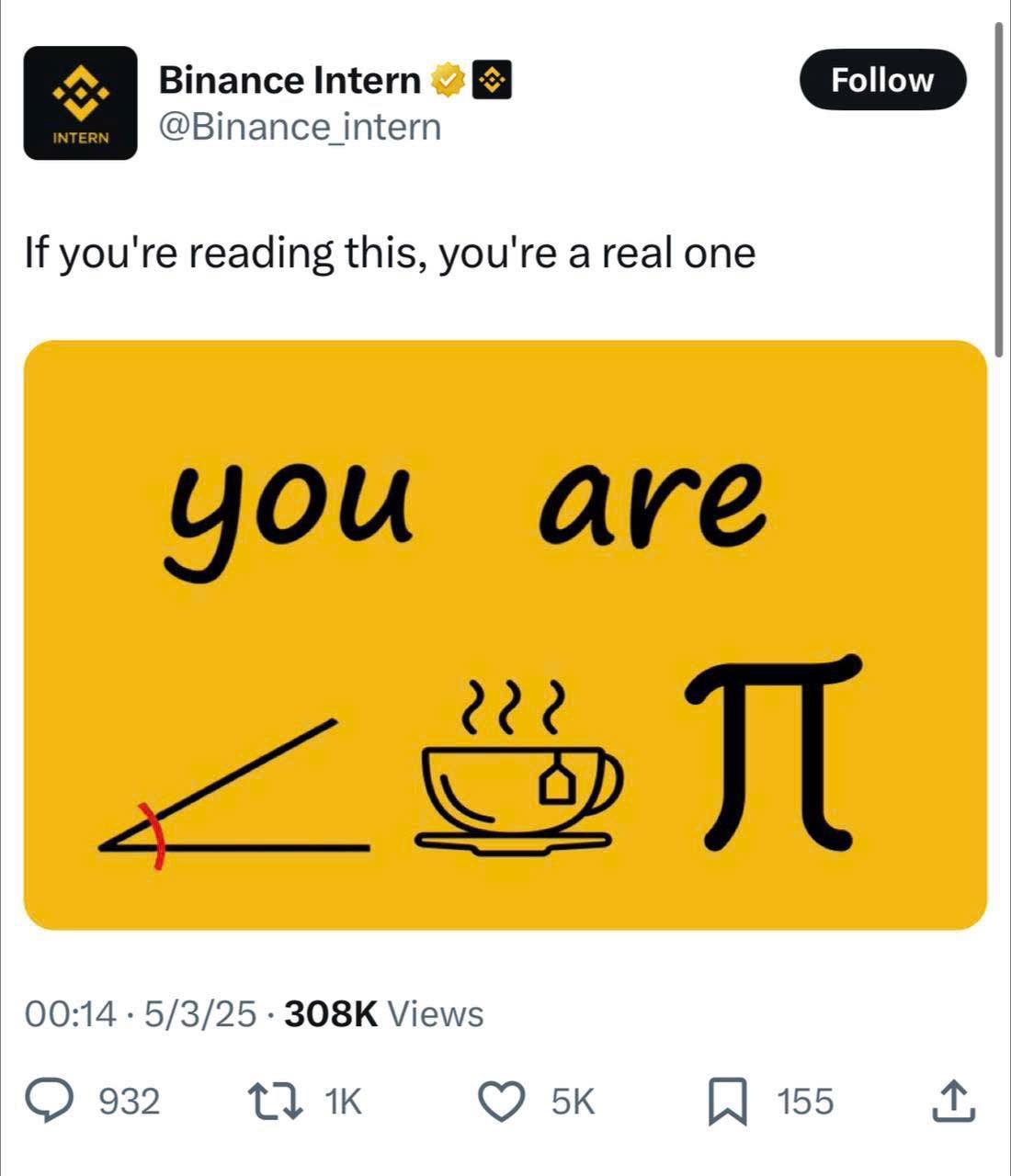The width and height of the screenshot is (1011, 1176).
Task: Click the Binance affiliate badge beside the name
Action: coord(492,81)
